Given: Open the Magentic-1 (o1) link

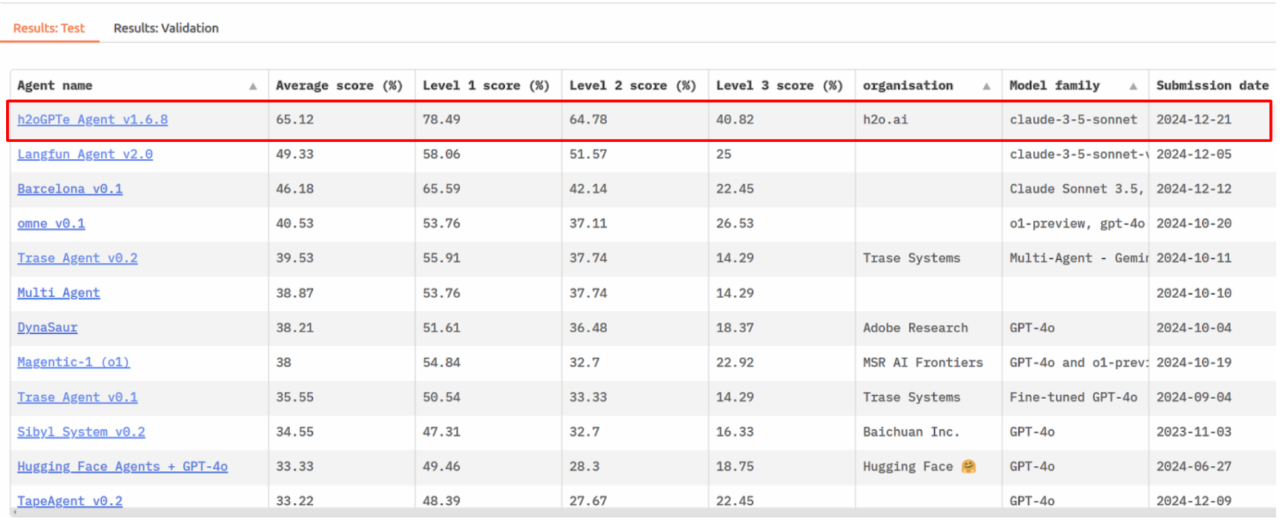Looking at the screenshot, I should (x=73, y=362).
